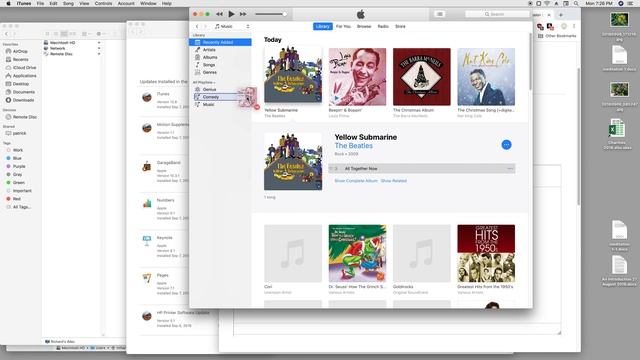
Task: Click the iTunes search field
Action: [x=497, y=14]
